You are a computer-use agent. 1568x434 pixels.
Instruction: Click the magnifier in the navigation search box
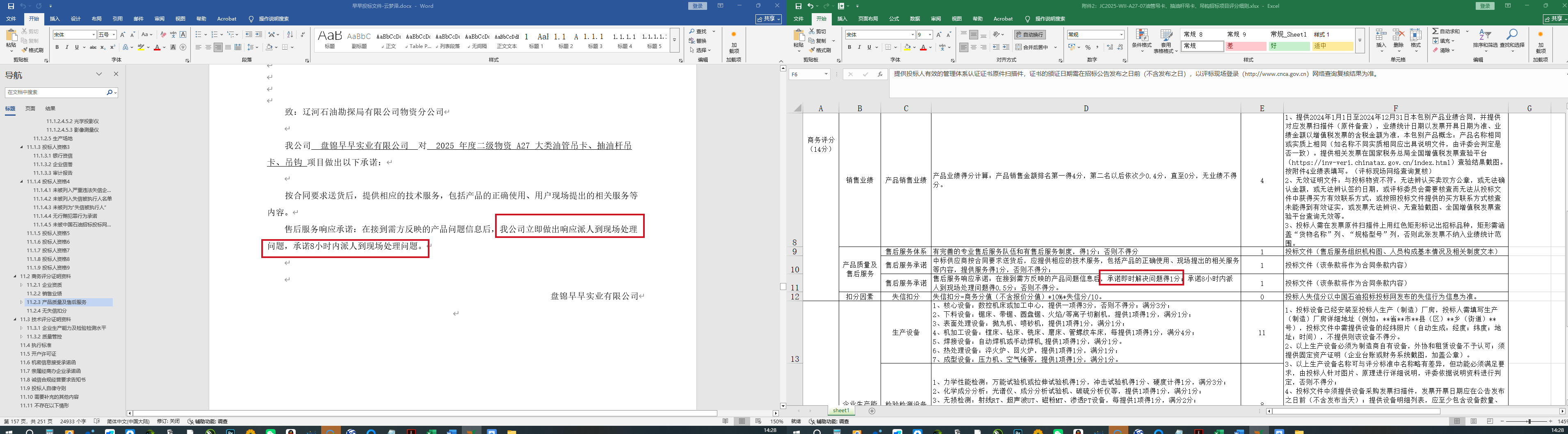tap(110, 93)
